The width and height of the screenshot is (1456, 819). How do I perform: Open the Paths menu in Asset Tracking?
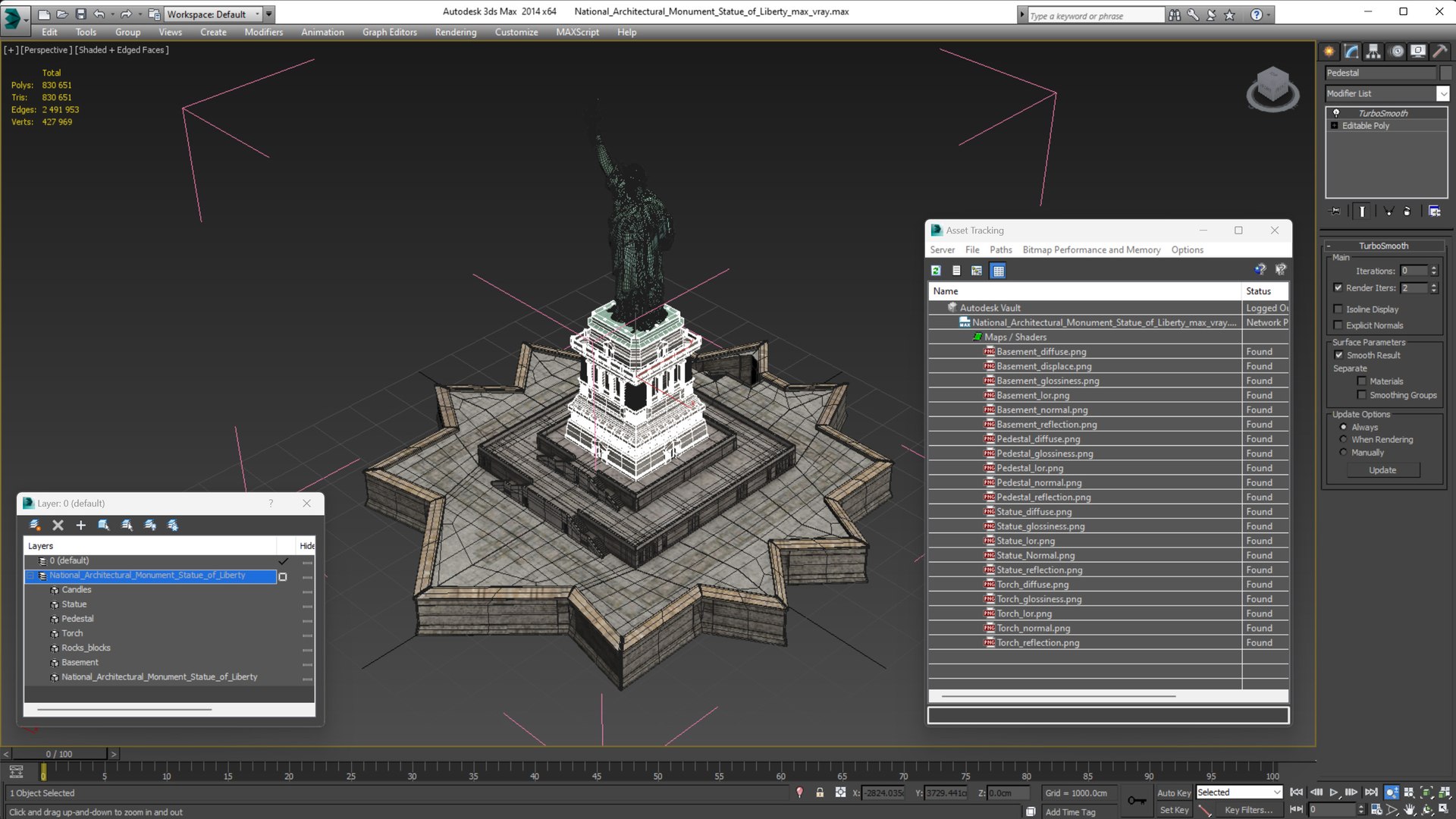[x=1000, y=249]
